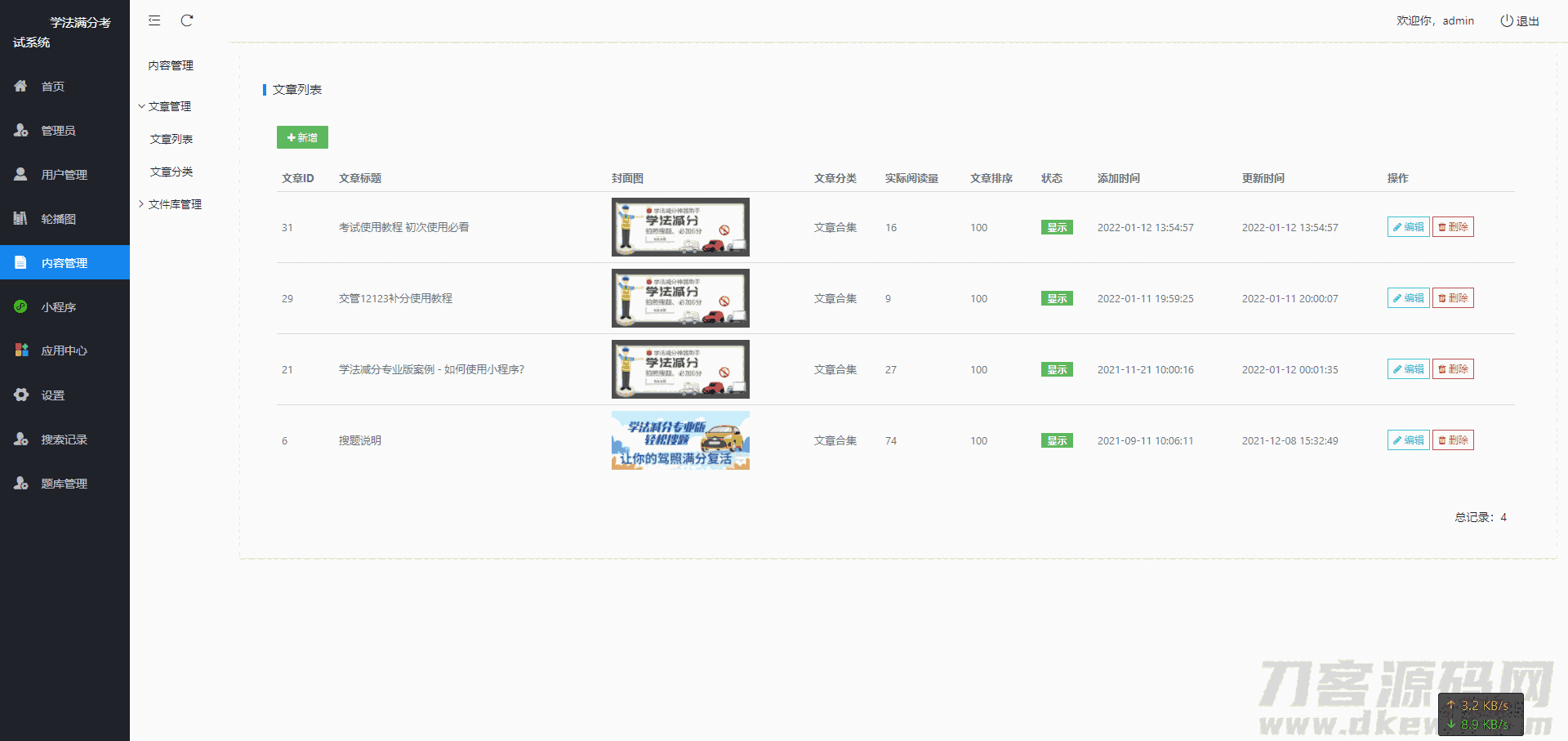Click title 学法减分专业版案例 - 如何使用小程序?
This screenshot has width=1568, height=741.
(x=431, y=369)
